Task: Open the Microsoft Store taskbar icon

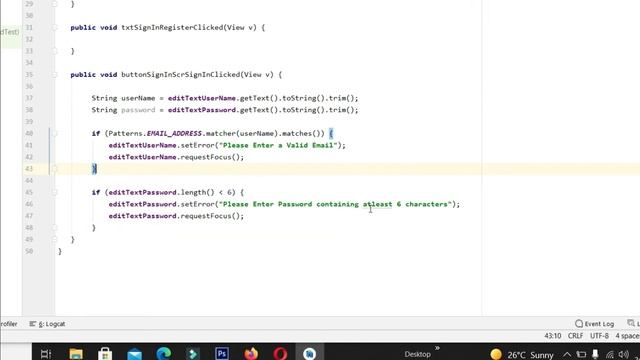Action: click(105, 353)
